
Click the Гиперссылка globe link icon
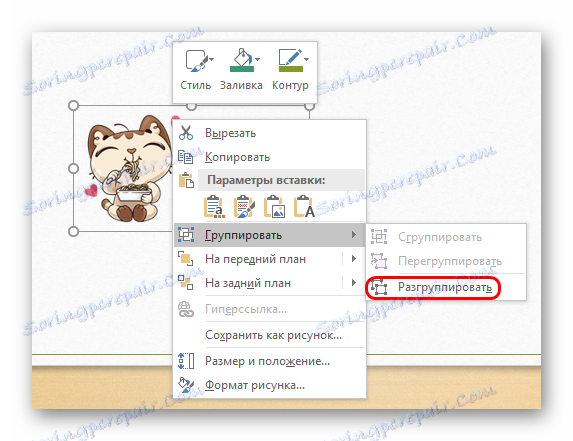(x=186, y=309)
